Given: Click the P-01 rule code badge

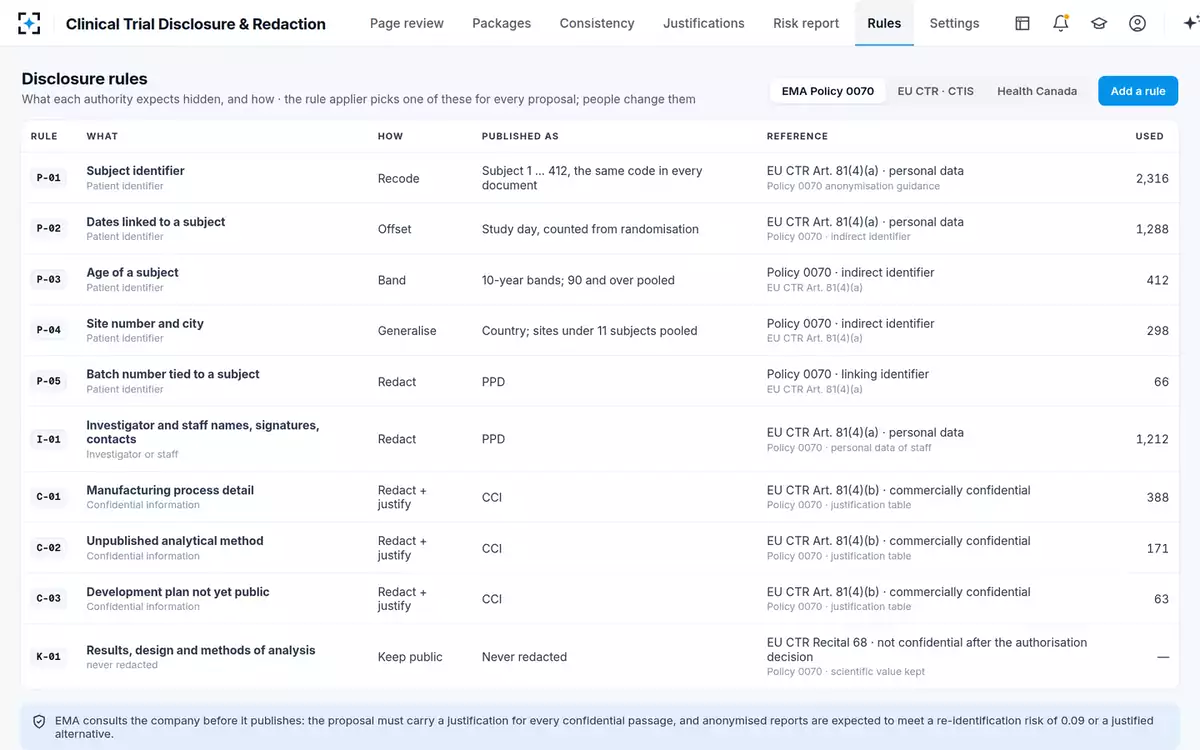Looking at the screenshot, I should point(49,178).
